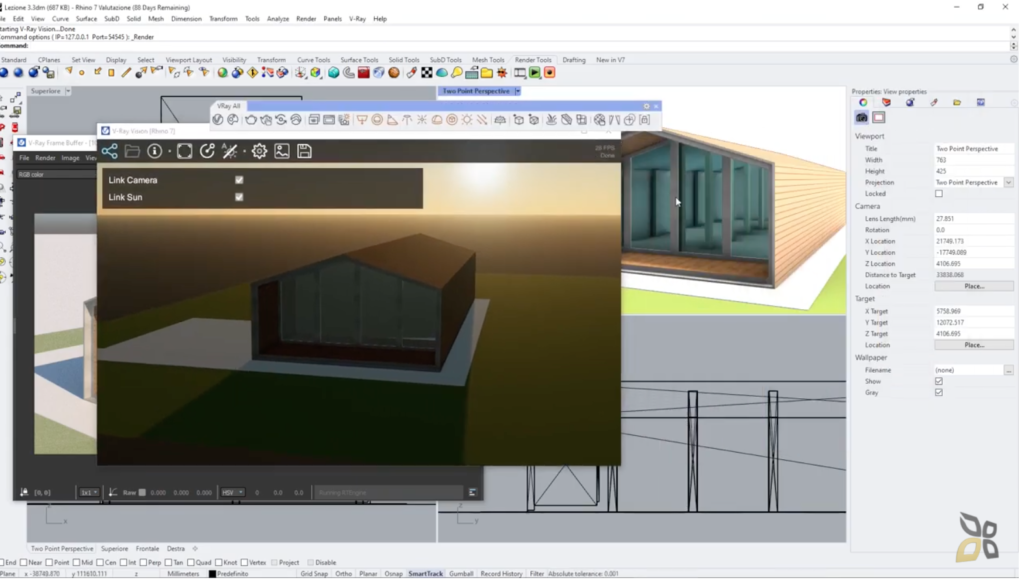Click the teapot render icon in VRay All toolbar
The height and width of the screenshot is (580, 1024).
pyautogui.click(x=251, y=120)
